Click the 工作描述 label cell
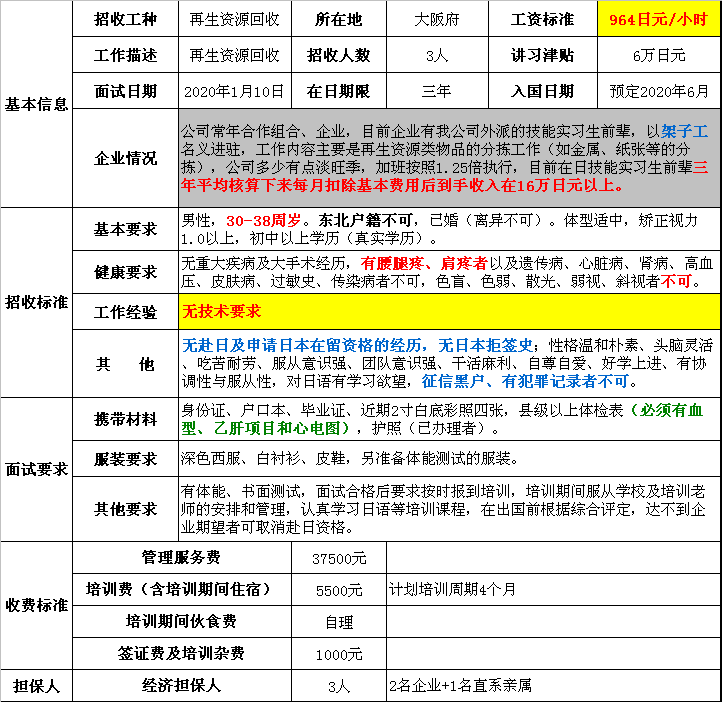 click(125, 55)
